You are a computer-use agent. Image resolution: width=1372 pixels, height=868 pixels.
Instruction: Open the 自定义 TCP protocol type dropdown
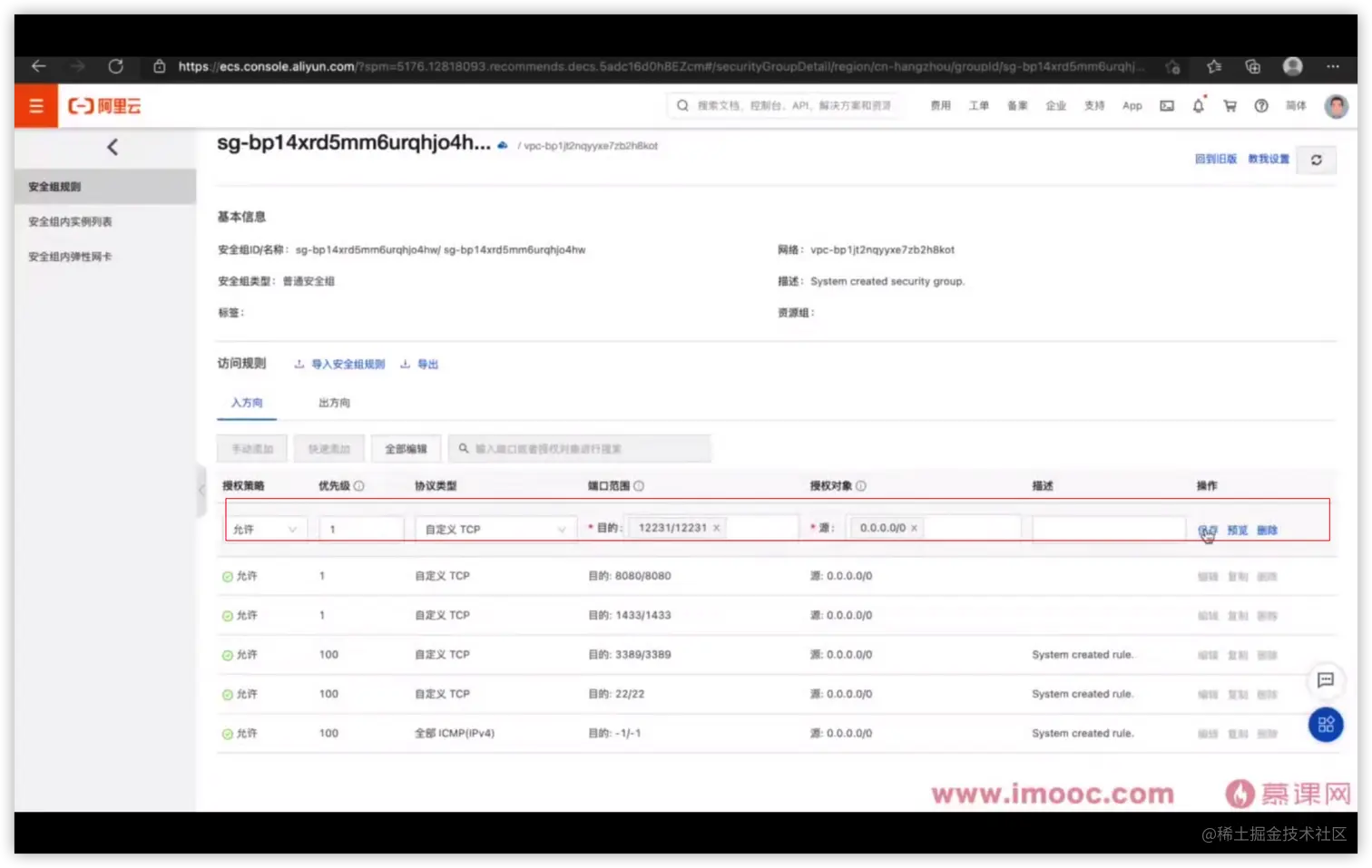(495, 529)
